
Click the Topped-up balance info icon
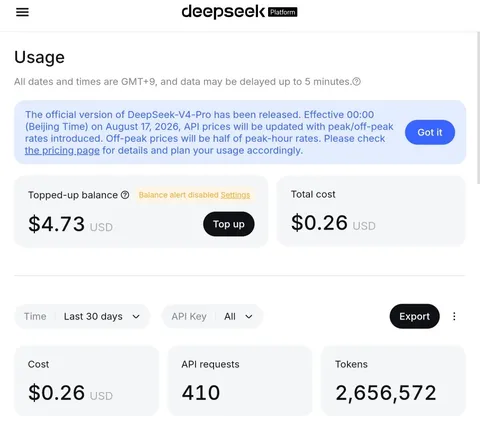[125, 195]
